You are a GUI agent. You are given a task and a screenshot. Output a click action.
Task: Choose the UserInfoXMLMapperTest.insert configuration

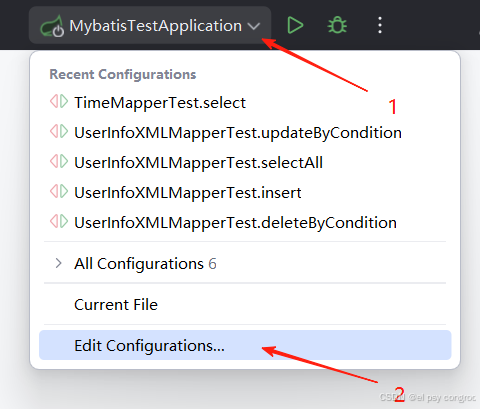point(245,192)
